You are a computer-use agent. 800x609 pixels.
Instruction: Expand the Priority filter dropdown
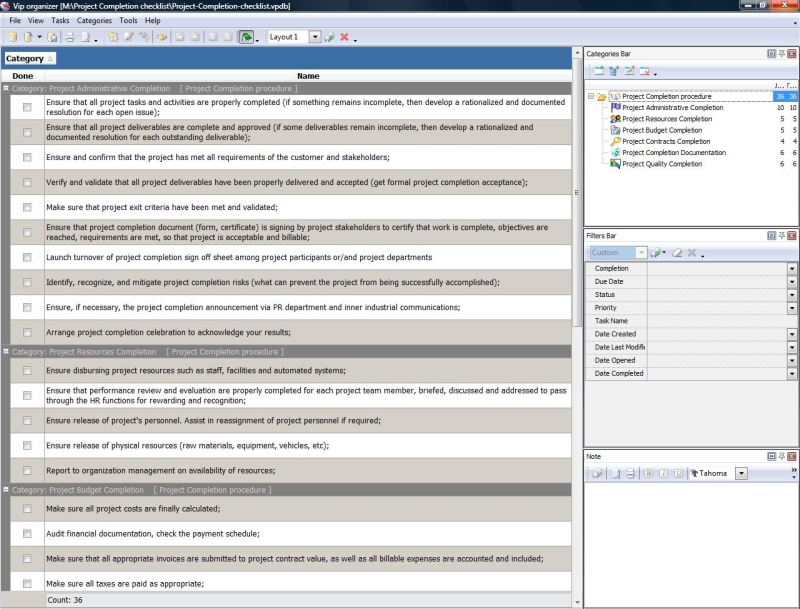click(792, 308)
